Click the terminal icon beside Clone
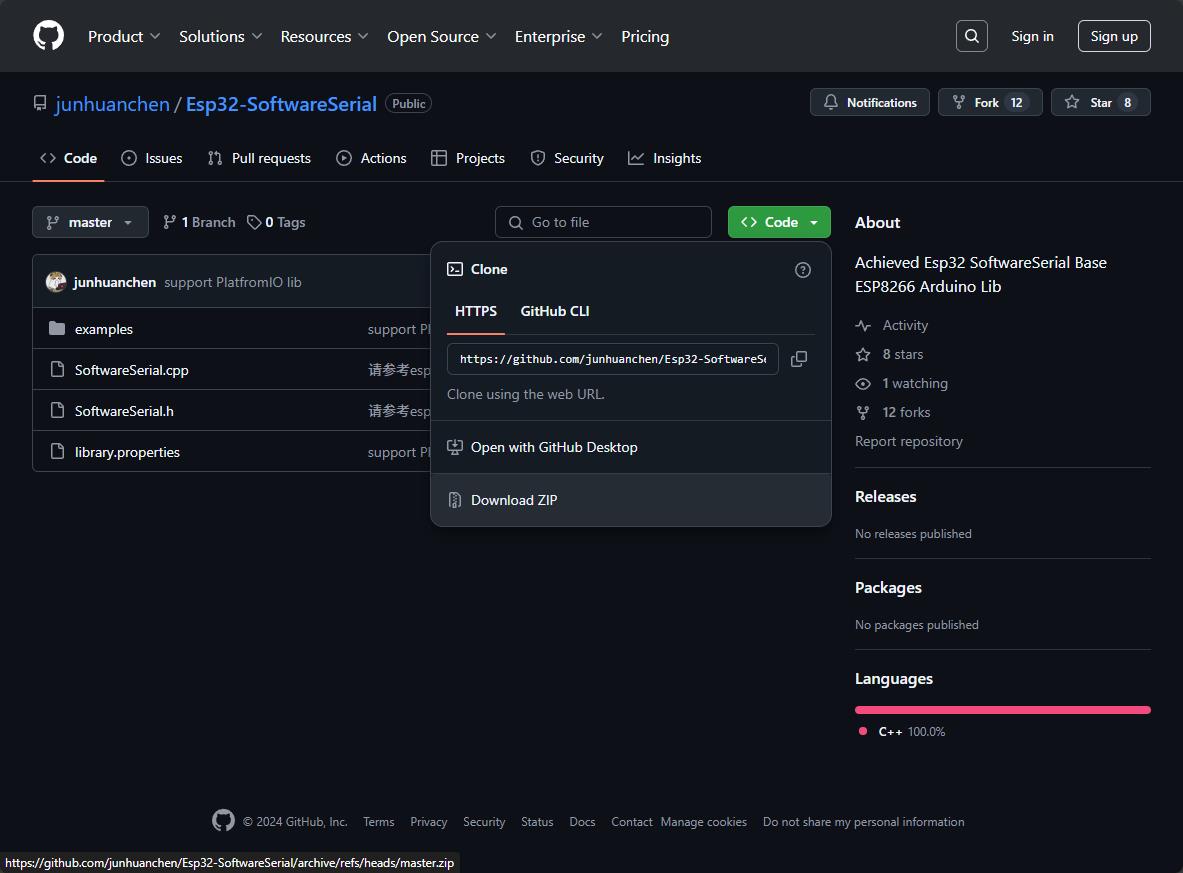 click(455, 269)
